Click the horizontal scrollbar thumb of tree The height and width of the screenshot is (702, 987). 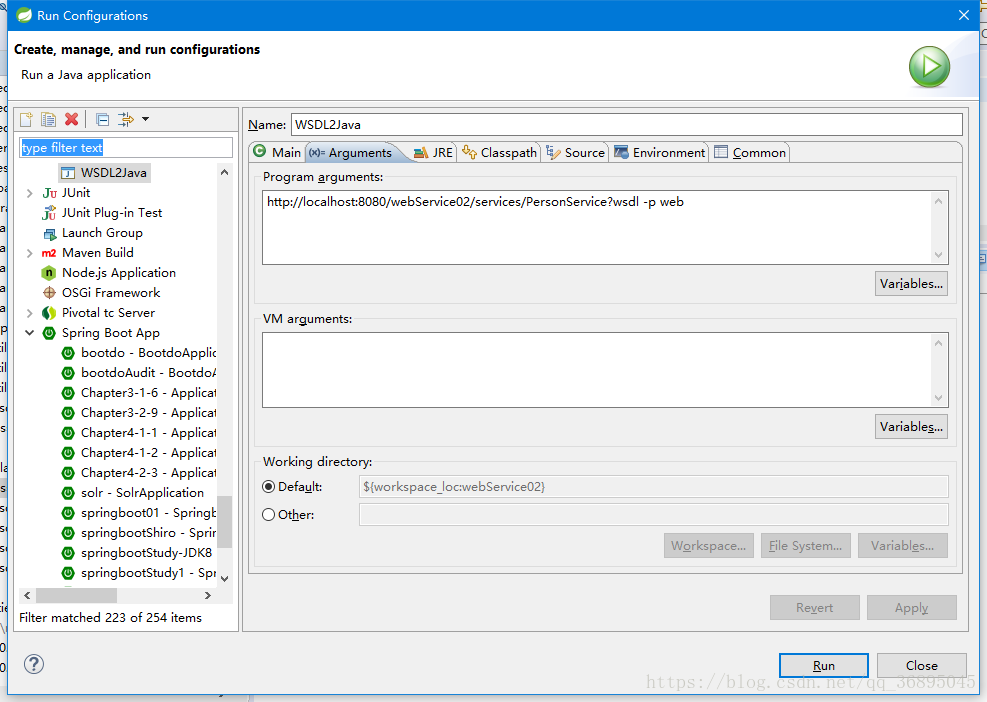pyautogui.click(x=76, y=596)
